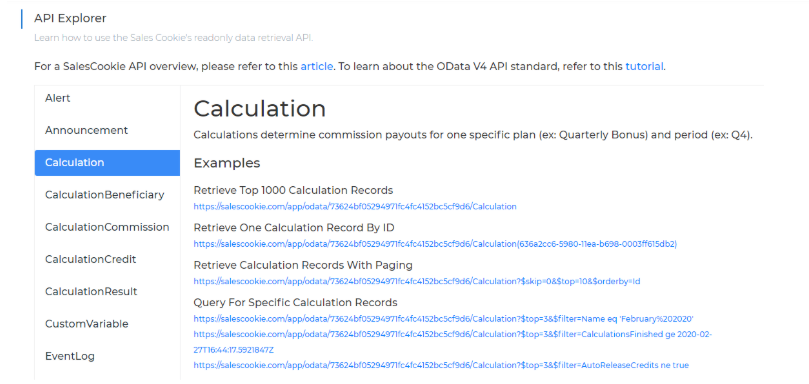The height and width of the screenshot is (384, 809).
Task: Open the Calculation record by ID URL
Action: pyautogui.click(x=435, y=244)
